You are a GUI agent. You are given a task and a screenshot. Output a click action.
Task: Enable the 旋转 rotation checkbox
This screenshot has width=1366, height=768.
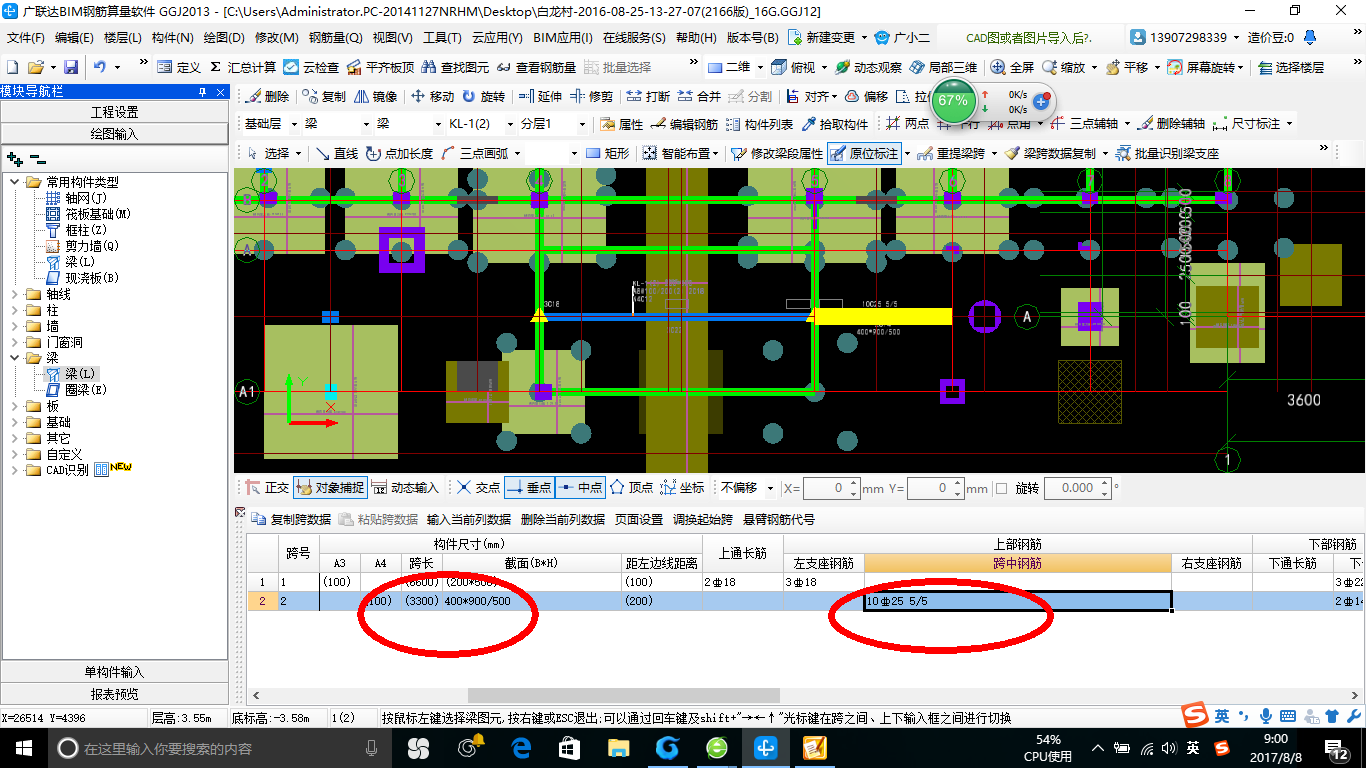click(x=1001, y=489)
